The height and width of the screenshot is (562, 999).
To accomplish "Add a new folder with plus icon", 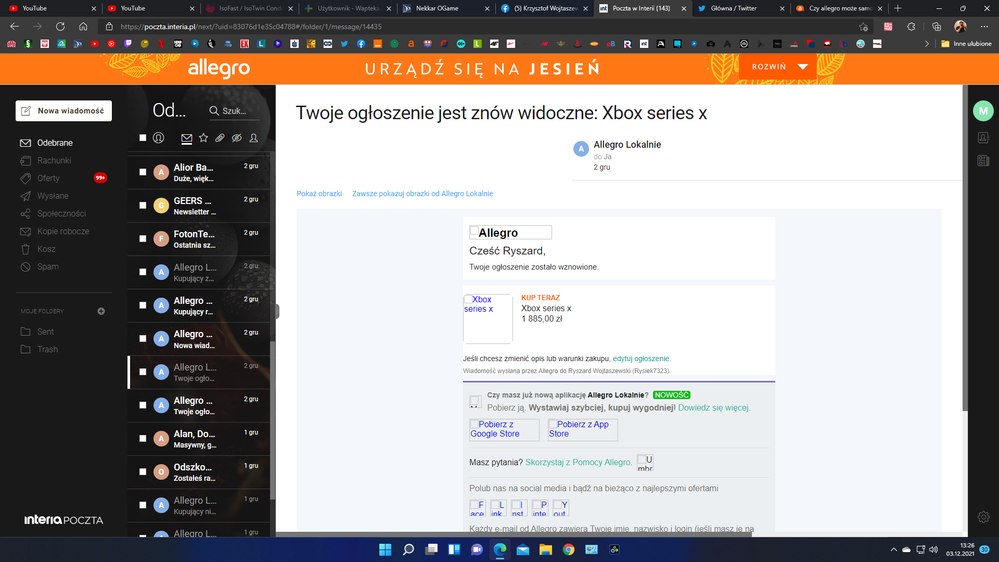I will (101, 311).
